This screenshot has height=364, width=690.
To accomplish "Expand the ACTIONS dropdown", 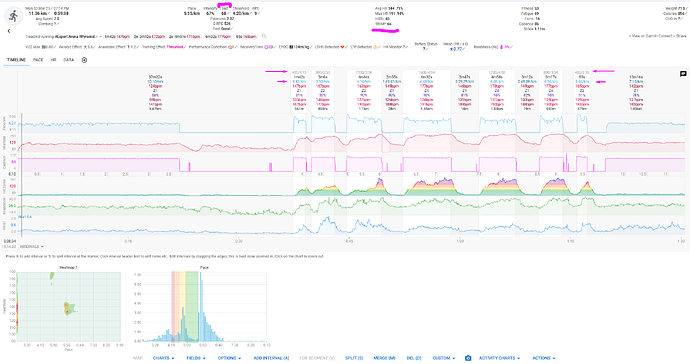I will pyautogui.click(x=543, y=358).
